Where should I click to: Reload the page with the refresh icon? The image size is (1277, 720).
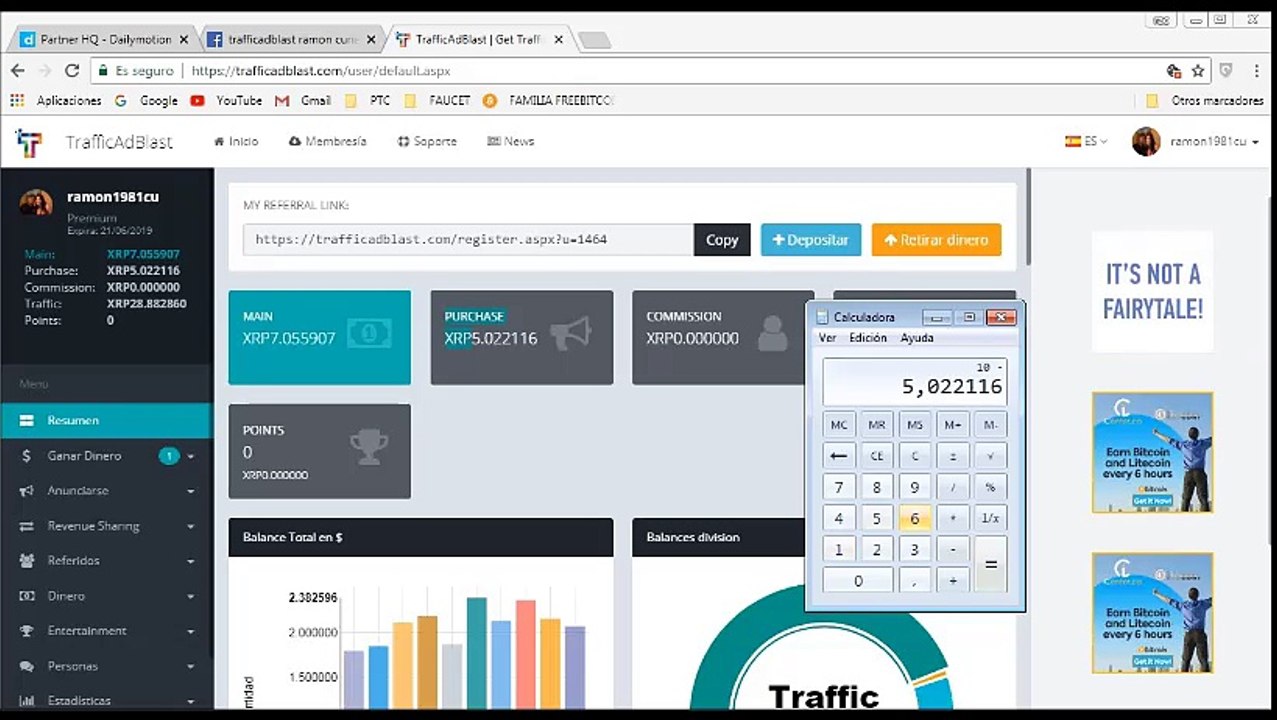pos(71,71)
